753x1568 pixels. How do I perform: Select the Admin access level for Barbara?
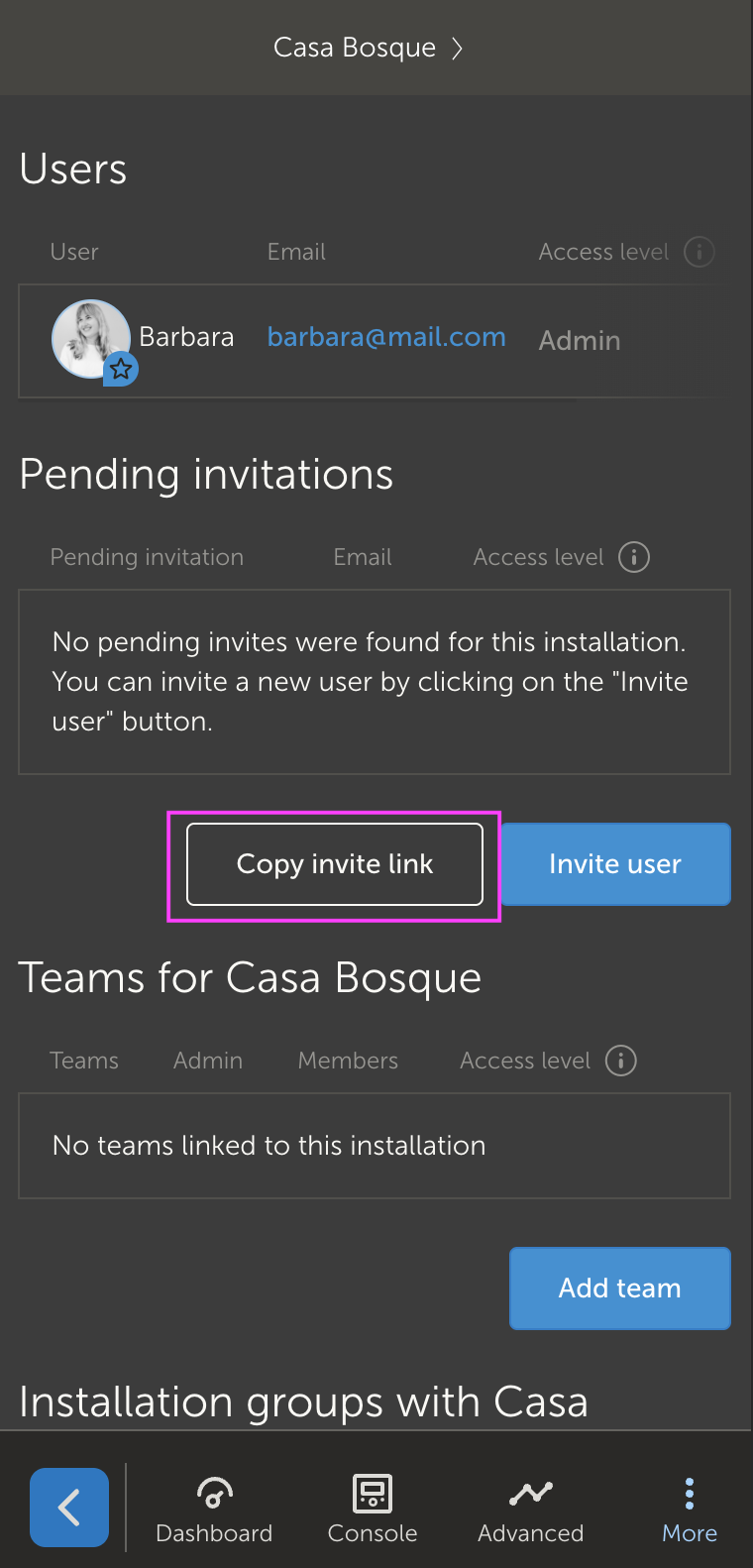[580, 341]
